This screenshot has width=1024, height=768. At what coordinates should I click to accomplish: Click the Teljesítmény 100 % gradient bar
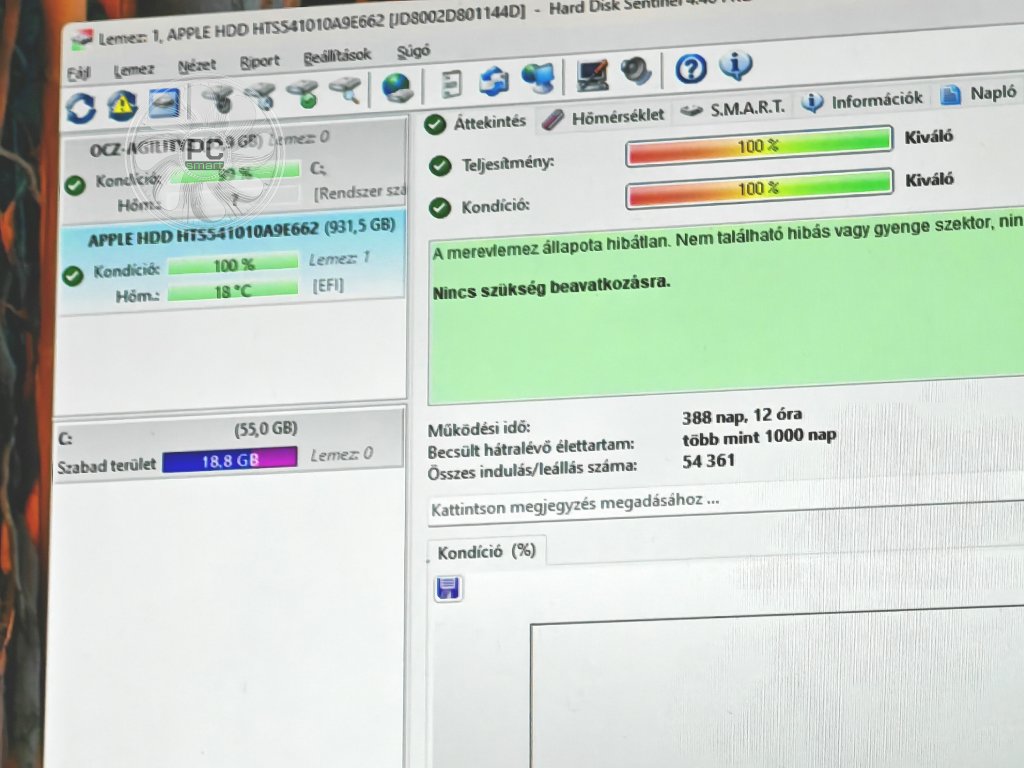point(759,146)
